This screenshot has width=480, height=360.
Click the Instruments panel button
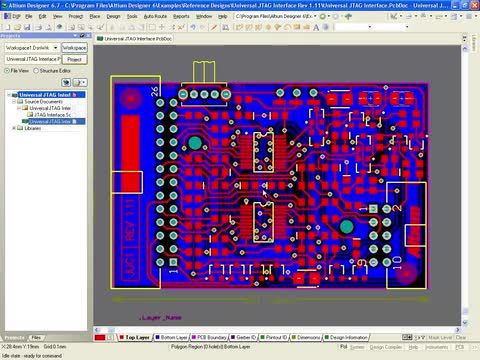point(436,347)
